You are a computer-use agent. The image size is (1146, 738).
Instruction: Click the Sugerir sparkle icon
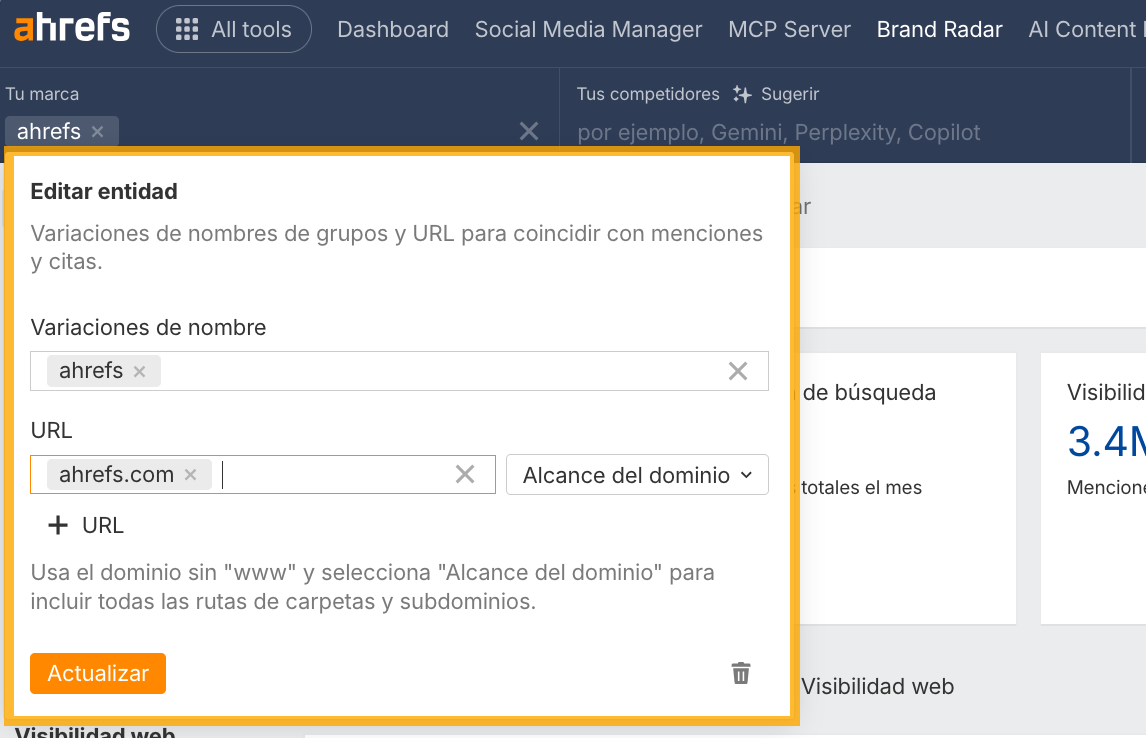pyautogui.click(x=741, y=93)
